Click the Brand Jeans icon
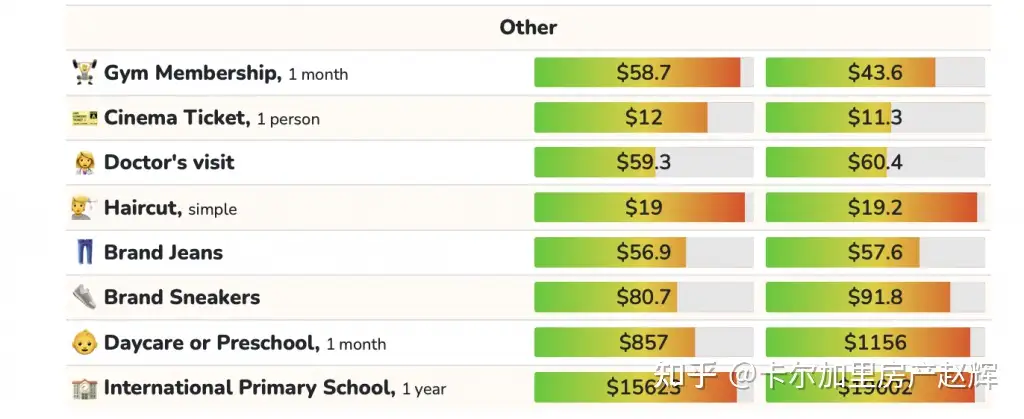This screenshot has height=419, width=1024. tap(84, 253)
